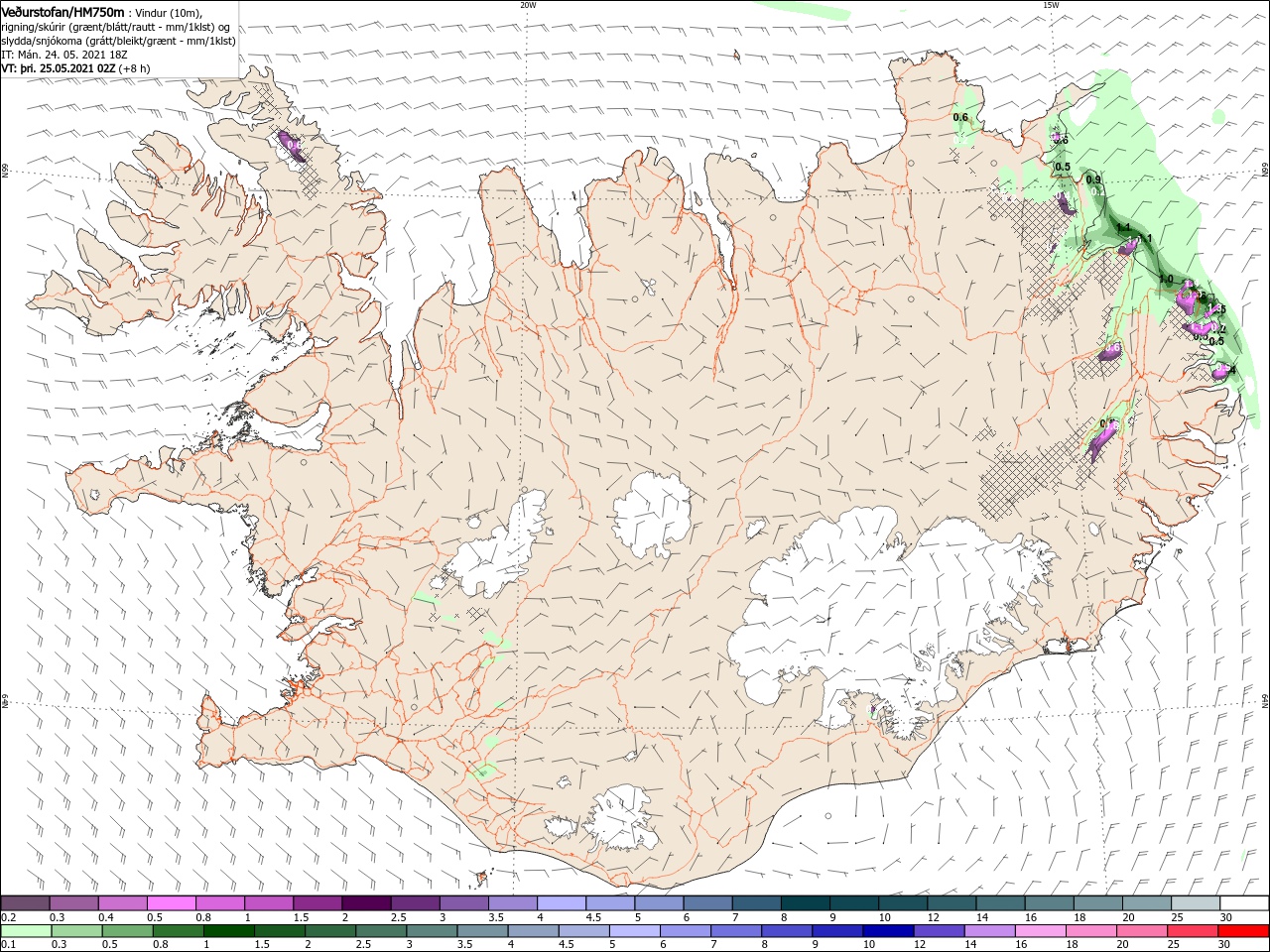This screenshot has height=952, width=1270.
Task: Pick the dark teal 8 swatch in the upper legend
Action: point(806,903)
